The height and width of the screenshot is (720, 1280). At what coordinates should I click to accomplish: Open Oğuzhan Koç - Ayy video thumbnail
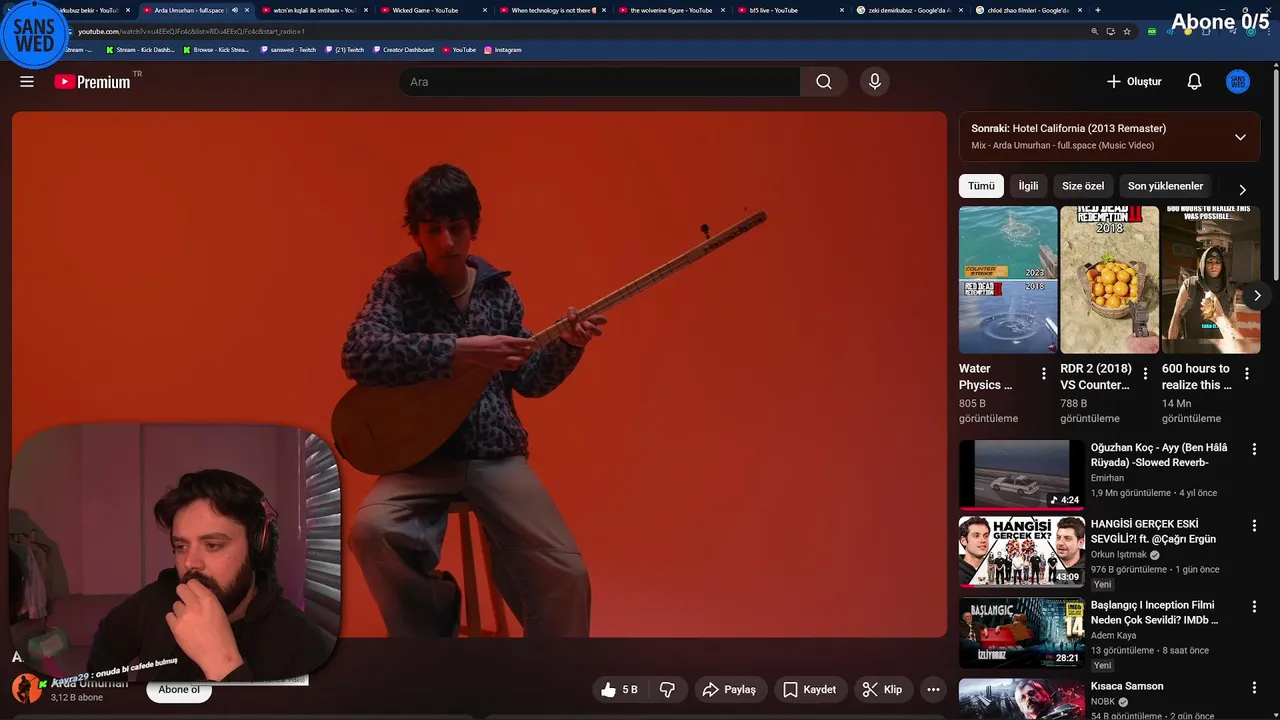[x=1021, y=474]
